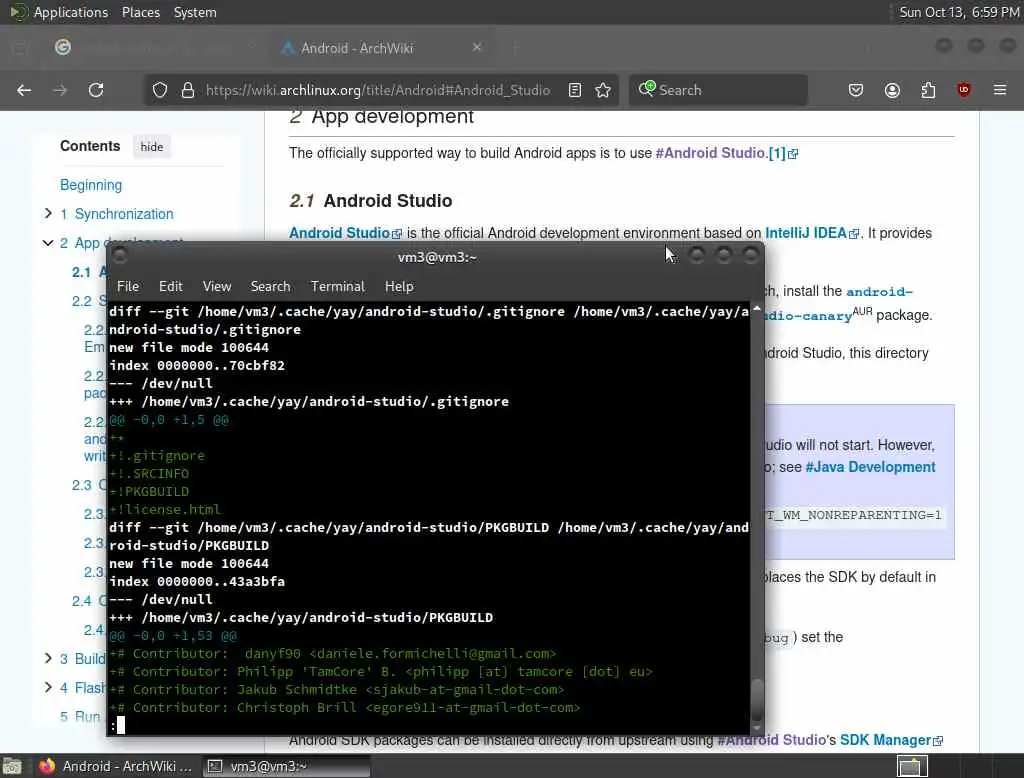Toggle reader view icon in address bar

[x=575, y=90]
